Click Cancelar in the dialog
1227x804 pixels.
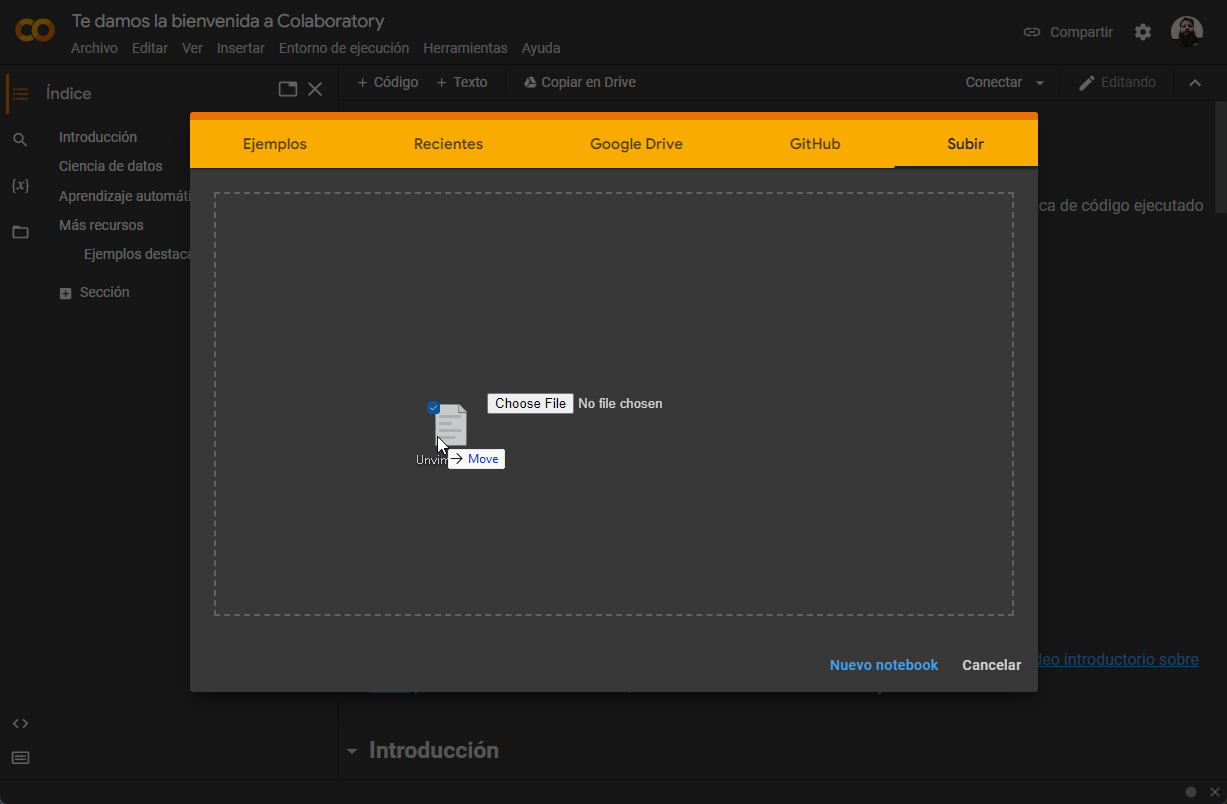click(x=992, y=665)
